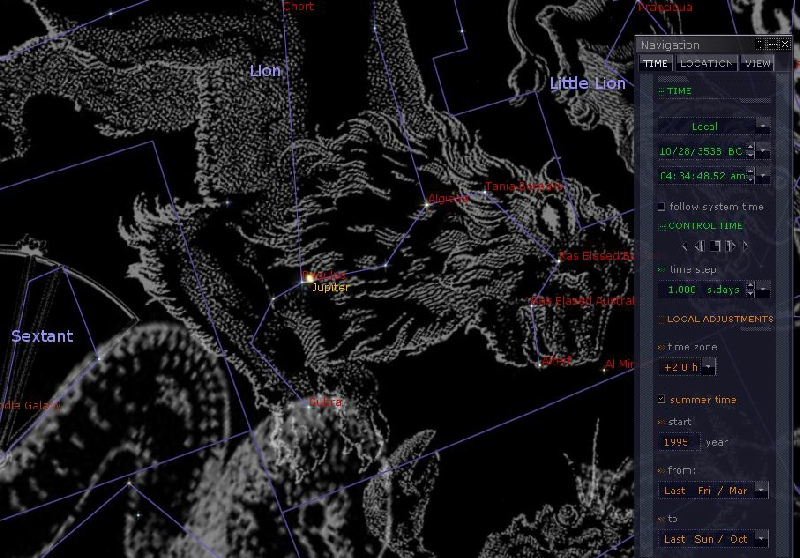Enable follow system time checkbox

pos(661,207)
